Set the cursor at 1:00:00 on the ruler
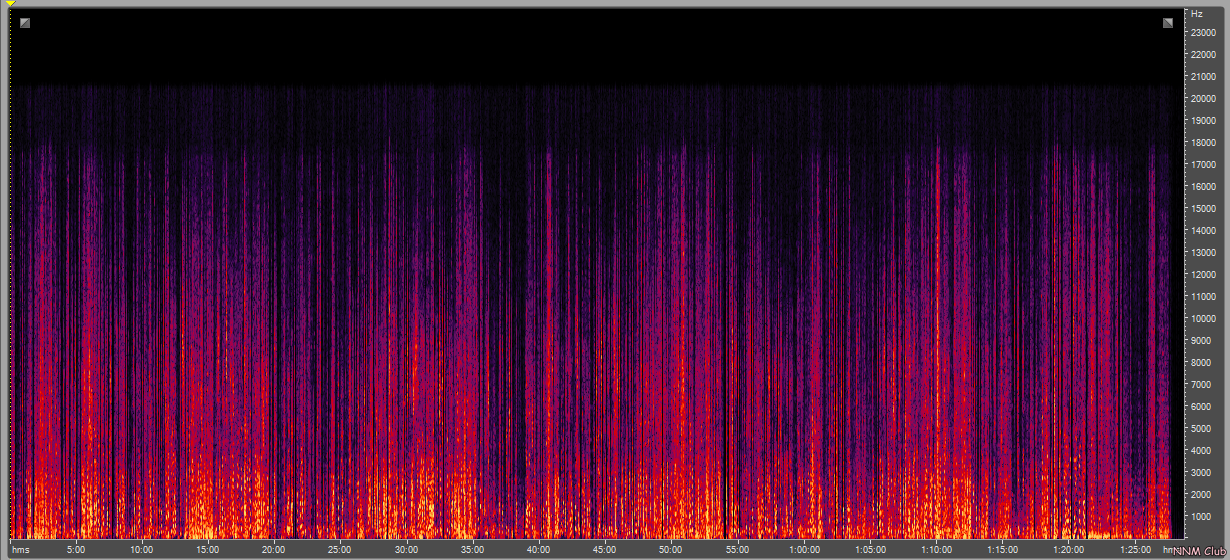Screen dimensions: 1230x560 804,550
